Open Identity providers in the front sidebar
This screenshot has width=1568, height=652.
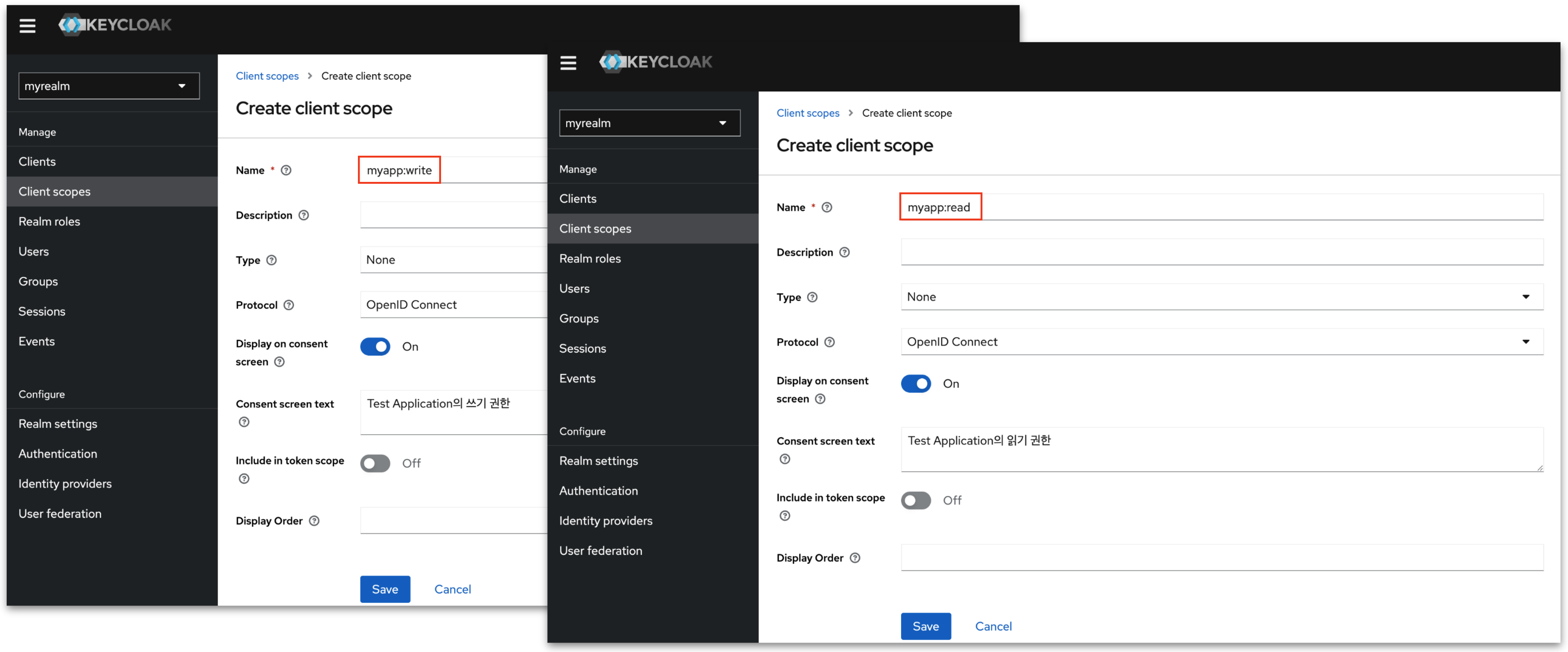click(x=605, y=521)
